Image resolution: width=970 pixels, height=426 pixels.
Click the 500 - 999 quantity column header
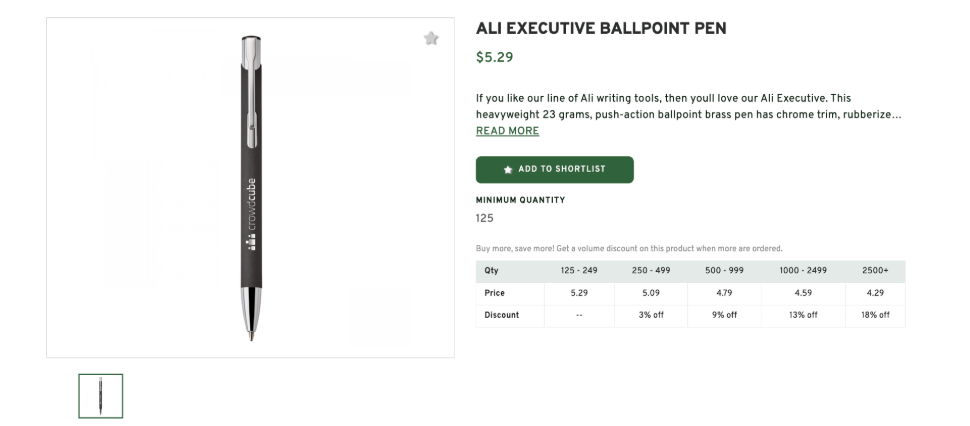point(725,271)
